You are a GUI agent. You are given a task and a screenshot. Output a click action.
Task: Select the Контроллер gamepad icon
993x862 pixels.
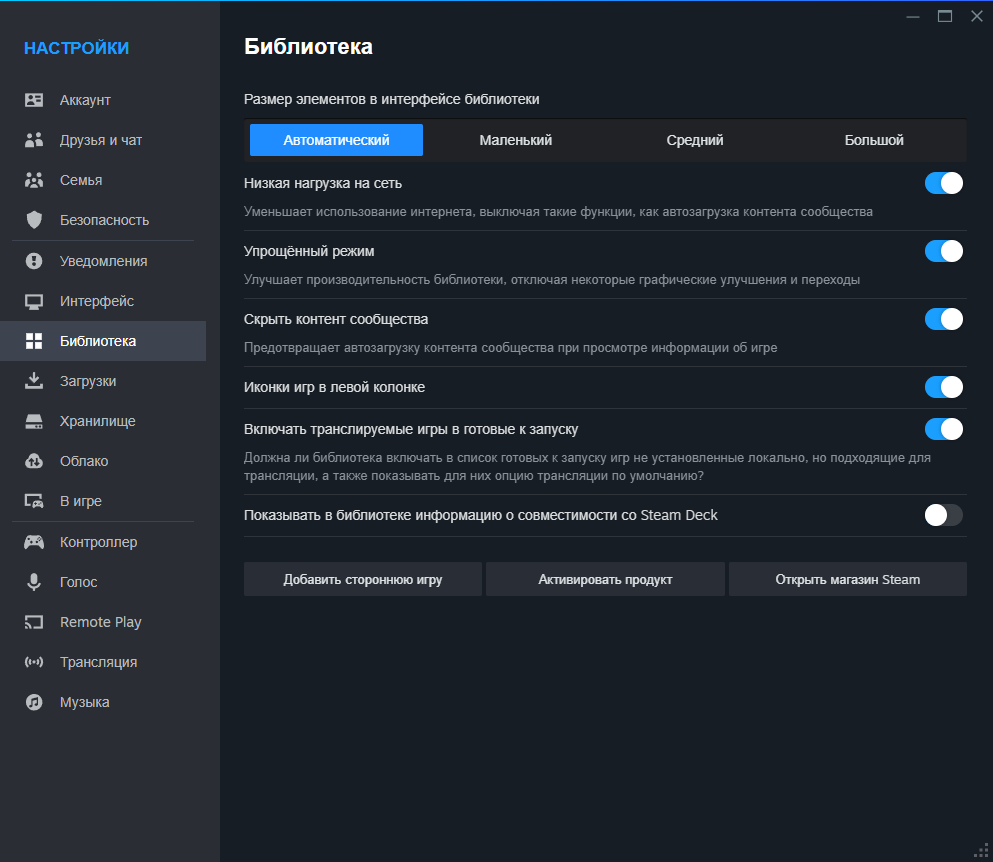pos(34,542)
